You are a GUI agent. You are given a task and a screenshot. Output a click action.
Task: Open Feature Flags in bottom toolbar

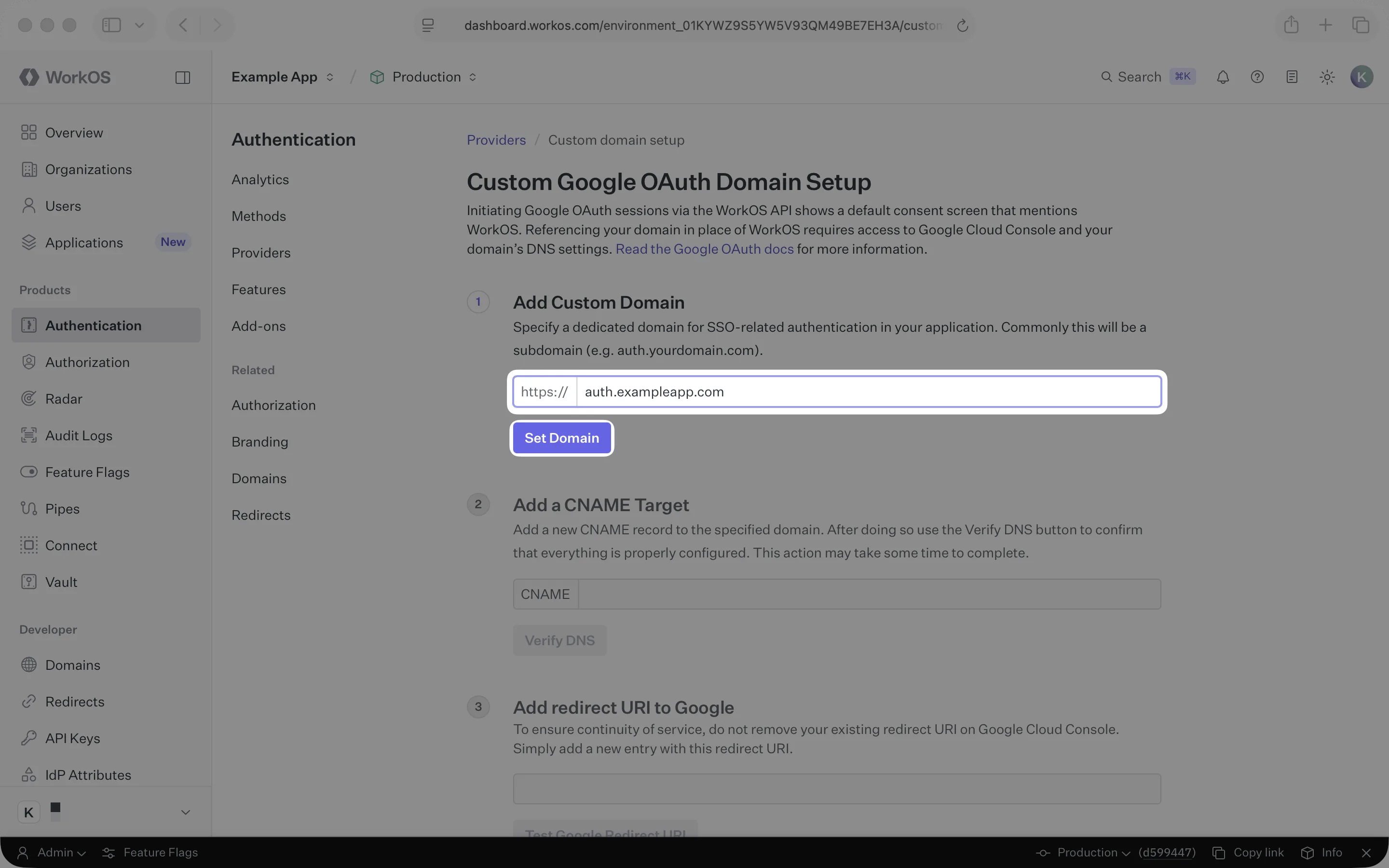click(x=150, y=853)
